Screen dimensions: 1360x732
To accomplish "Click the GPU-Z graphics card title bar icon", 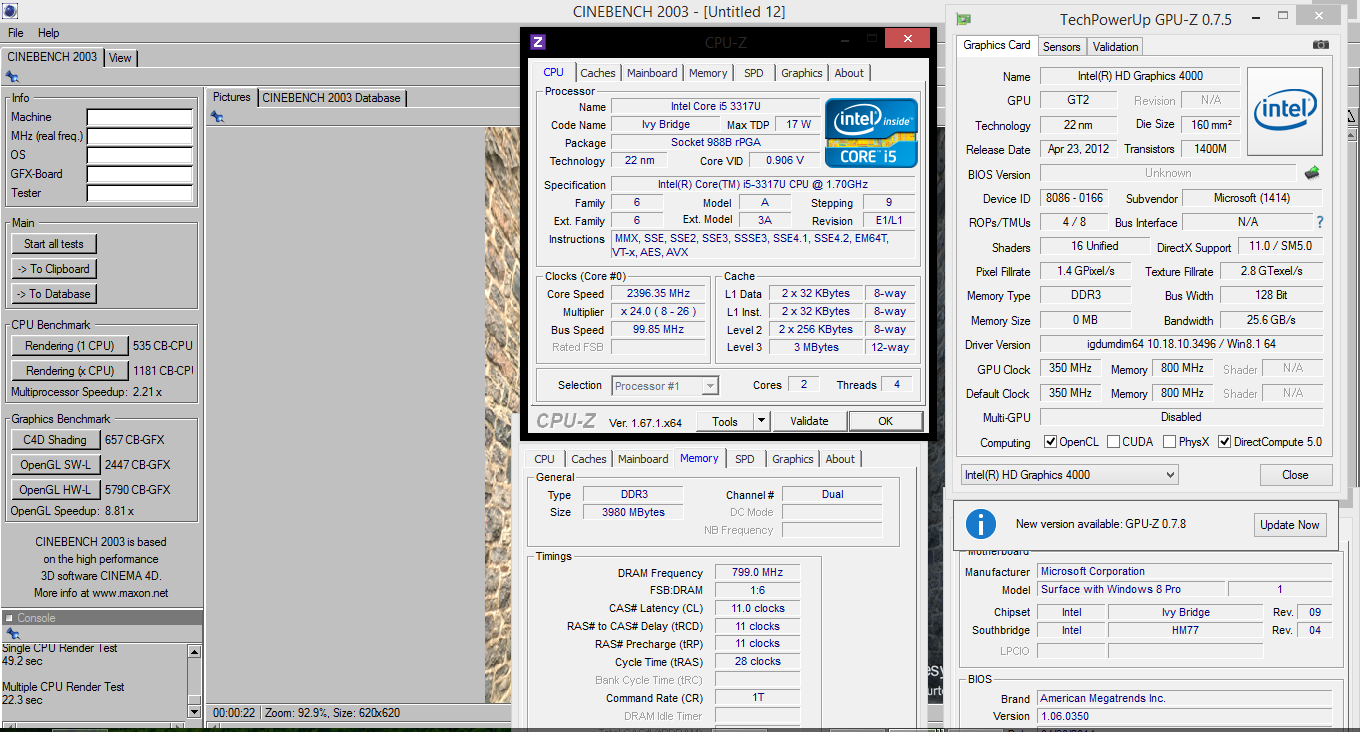I will pos(964,19).
